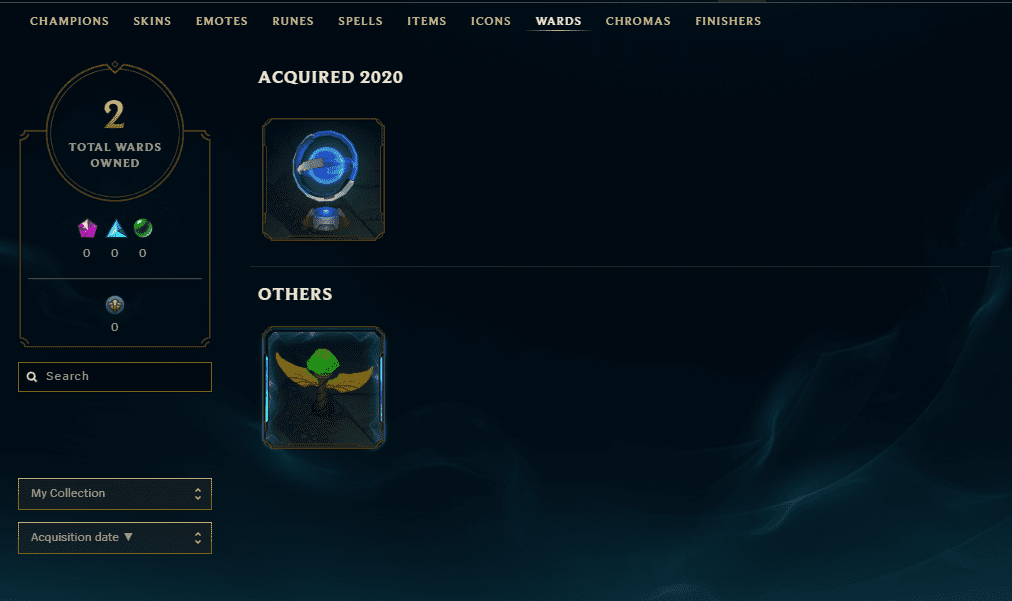This screenshot has height=601, width=1012.
Task: Click the total wards owned counter
Action: tap(115, 132)
